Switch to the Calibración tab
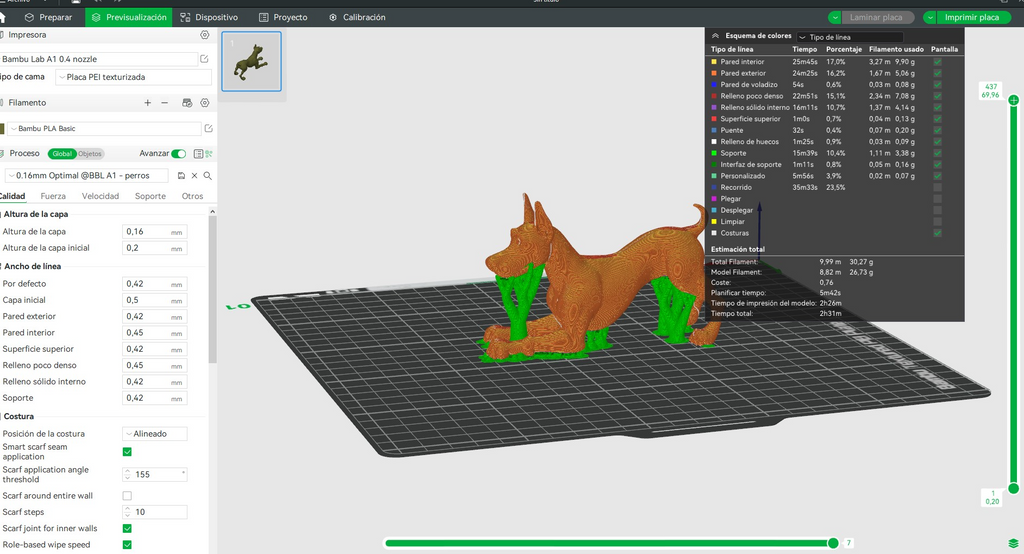1024x554 pixels. pos(357,17)
